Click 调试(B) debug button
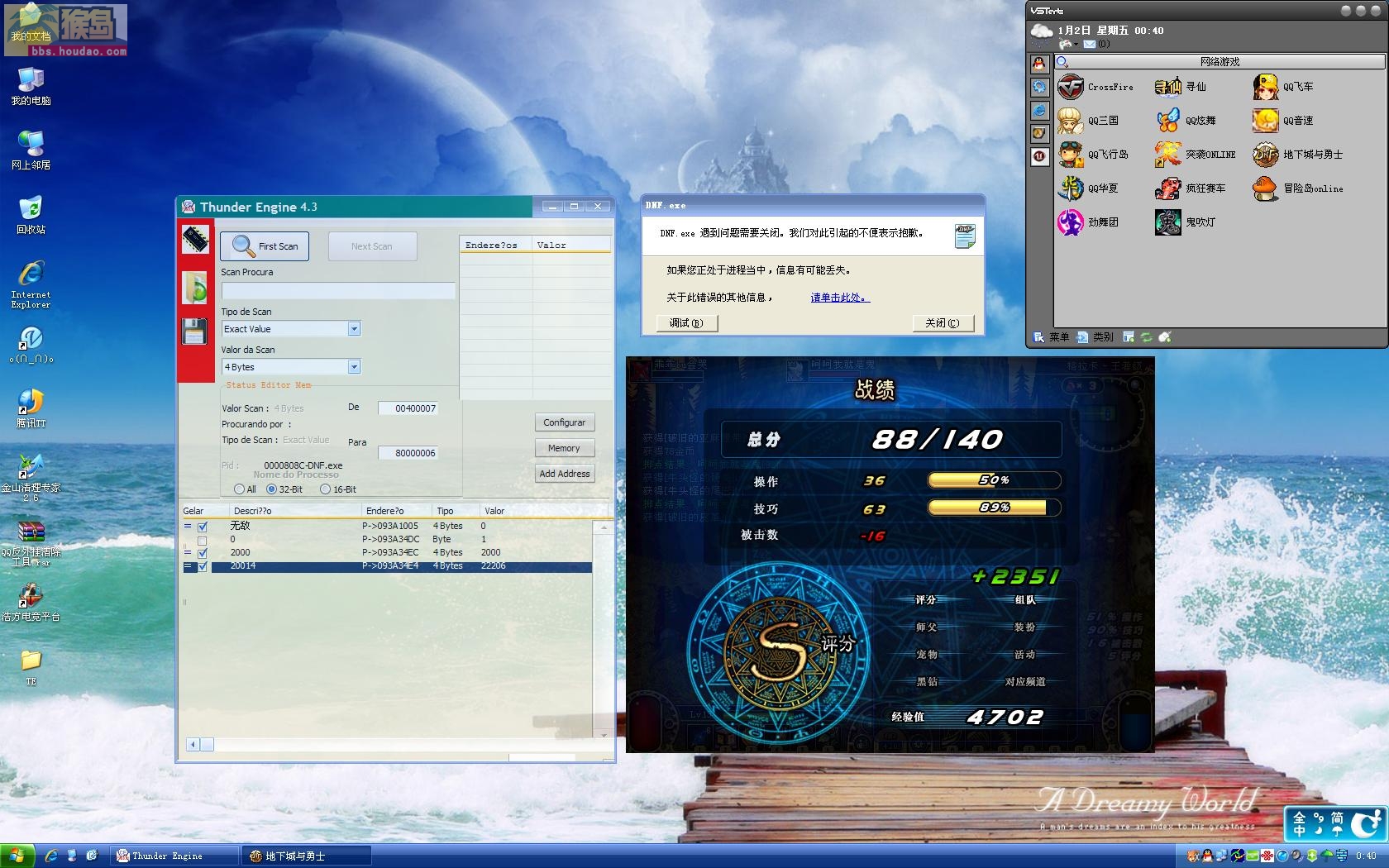This screenshot has height=868, width=1389. pyautogui.click(x=687, y=323)
